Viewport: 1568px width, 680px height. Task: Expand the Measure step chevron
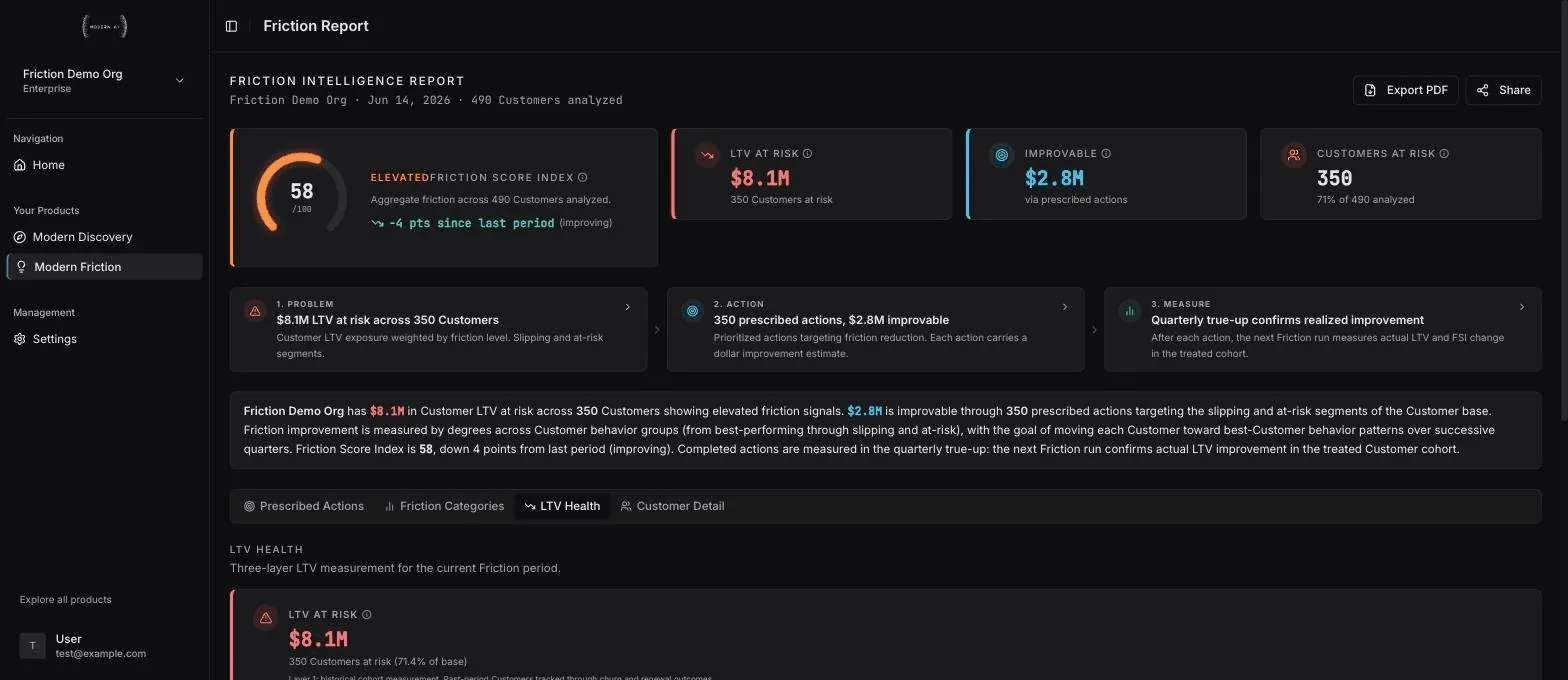coord(1522,307)
